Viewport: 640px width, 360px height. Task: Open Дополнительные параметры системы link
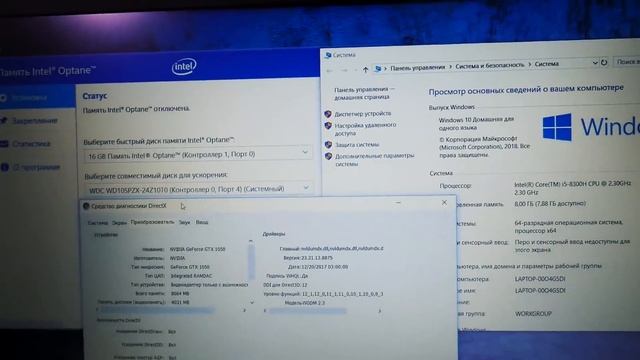point(374,160)
